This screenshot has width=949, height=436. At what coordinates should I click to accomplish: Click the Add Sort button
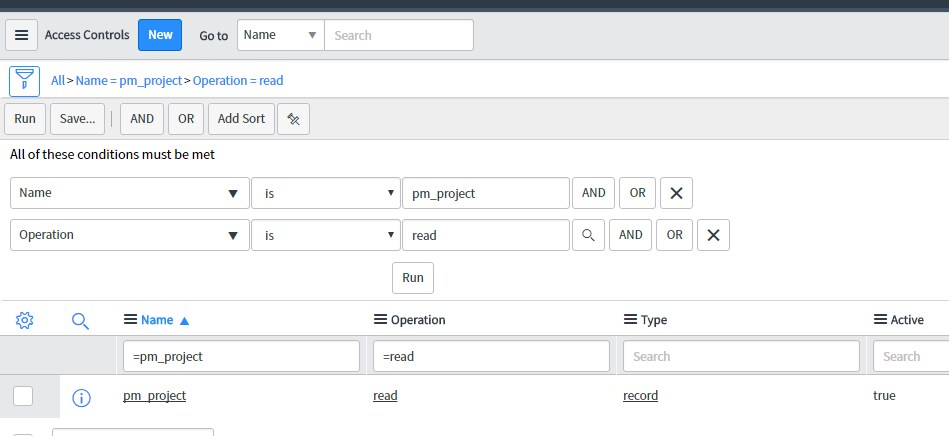[241, 119]
